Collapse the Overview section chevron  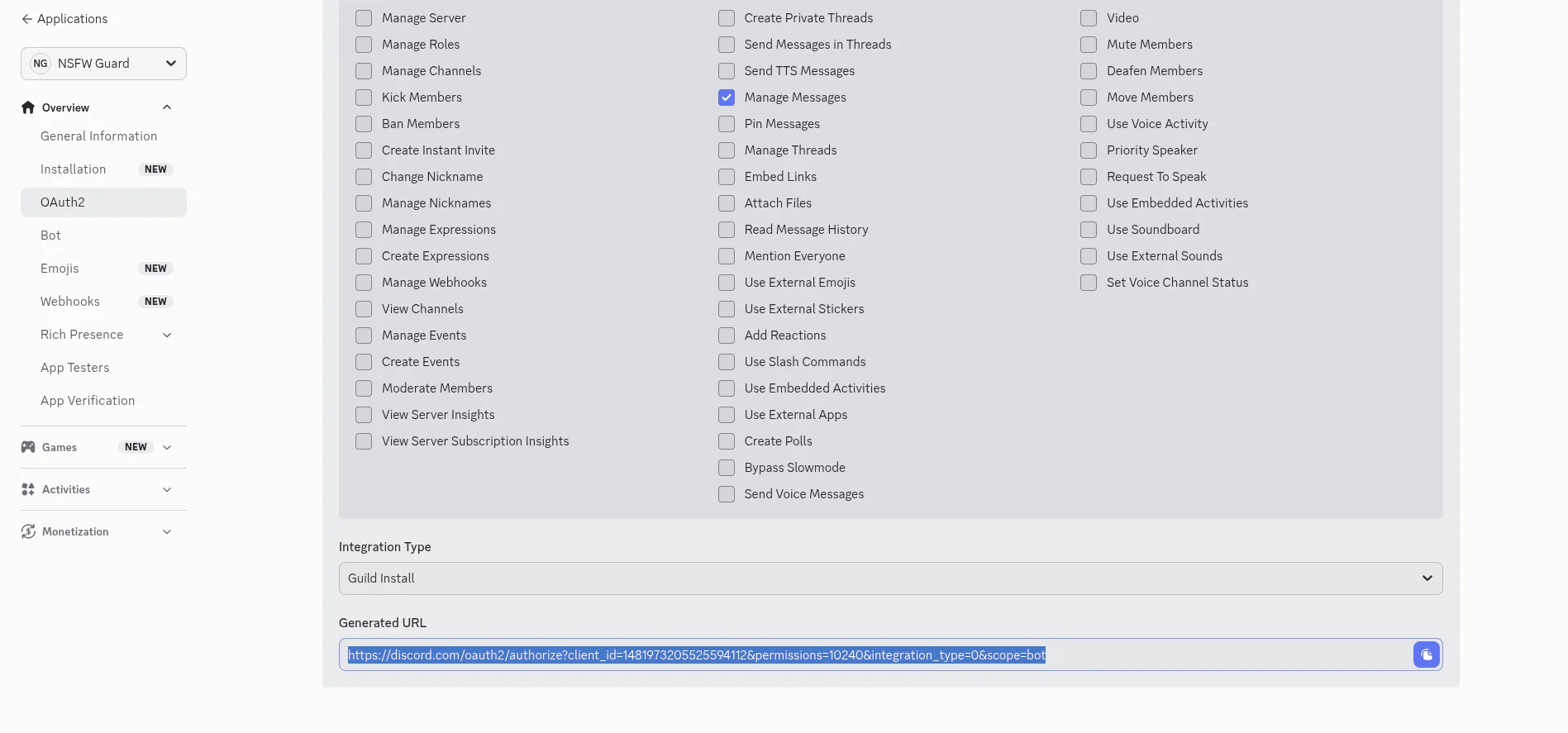coord(167,107)
